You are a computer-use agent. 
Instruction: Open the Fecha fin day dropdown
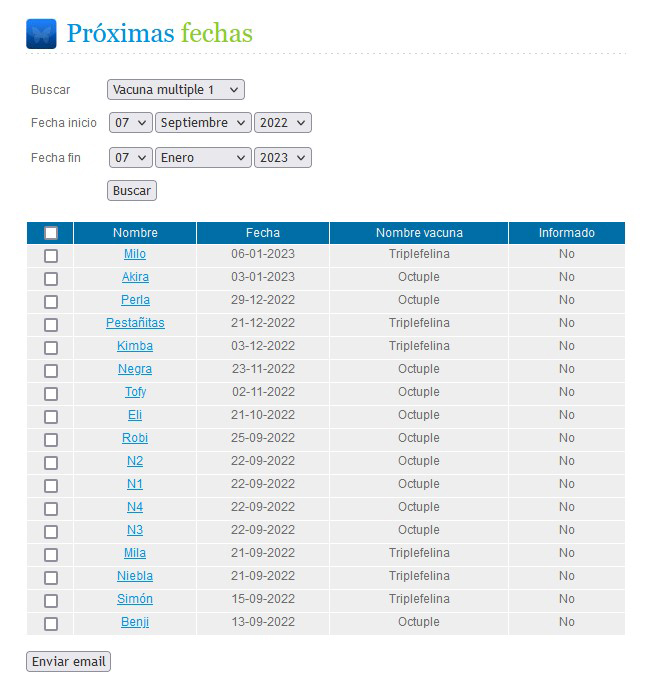pyautogui.click(x=131, y=158)
